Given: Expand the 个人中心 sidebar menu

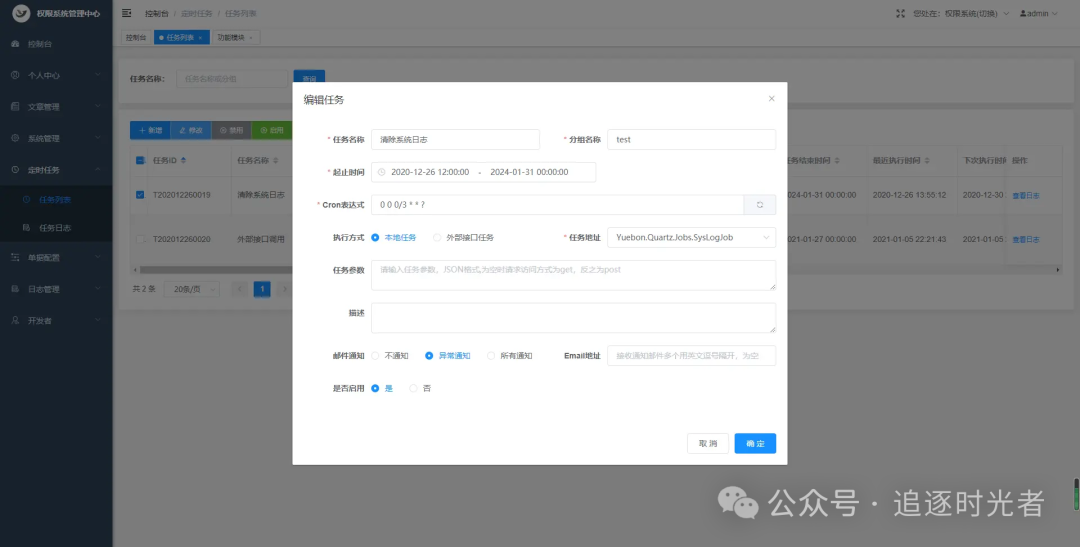Looking at the screenshot, I should click(x=56, y=75).
